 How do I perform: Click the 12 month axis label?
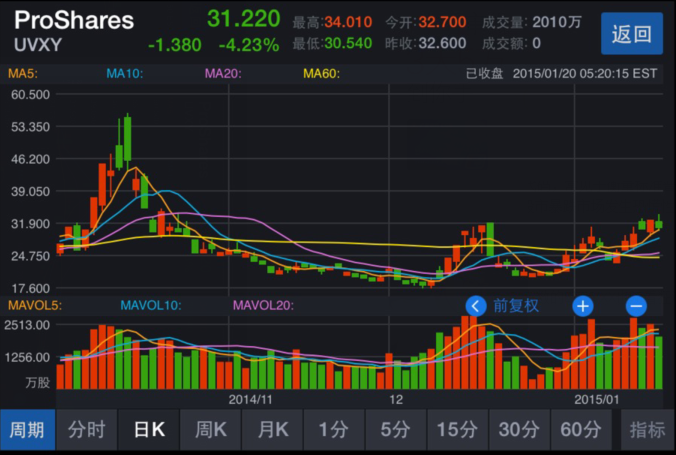click(396, 400)
